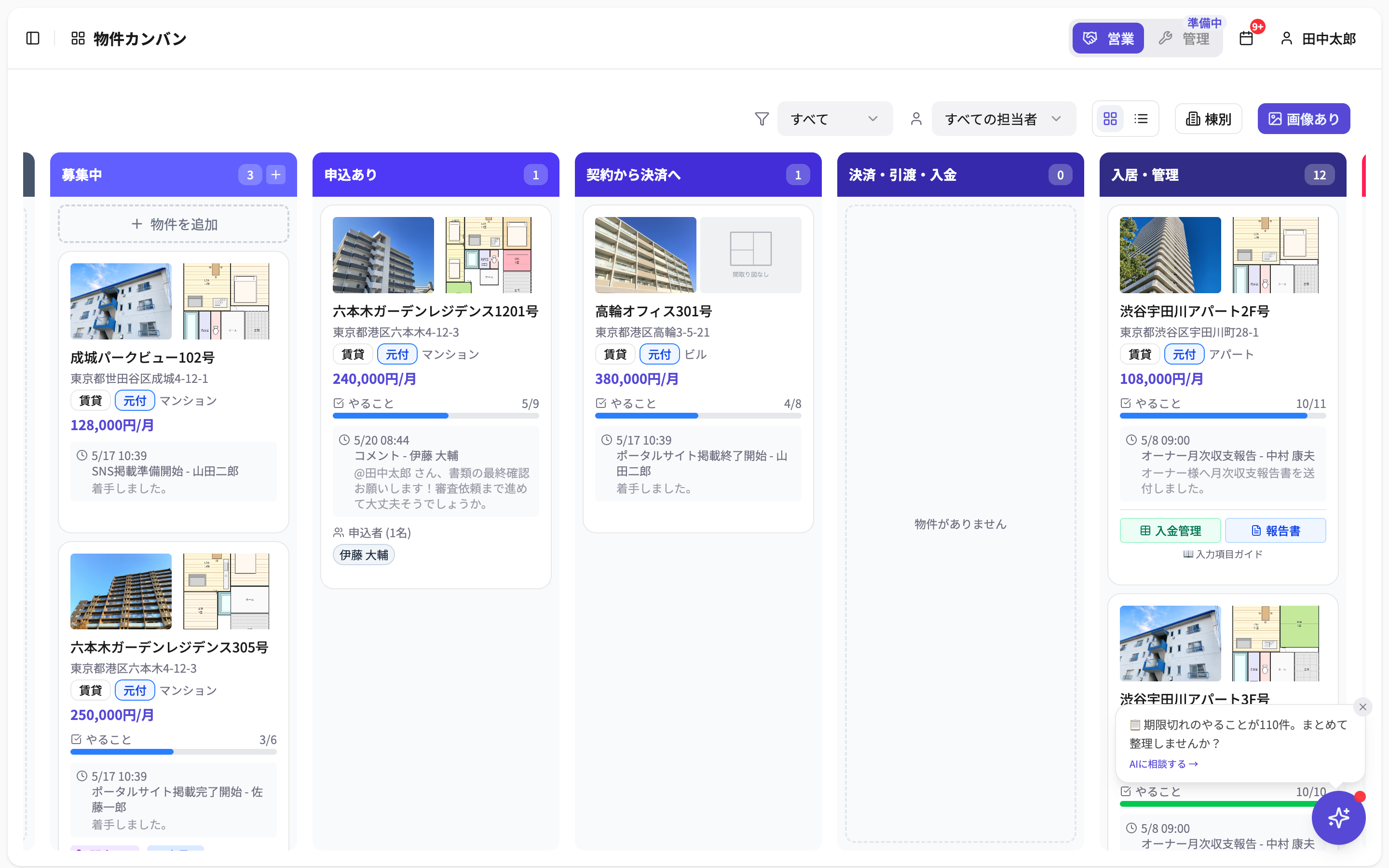Click the 物件カンバン grid icon

tap(78, 39)
